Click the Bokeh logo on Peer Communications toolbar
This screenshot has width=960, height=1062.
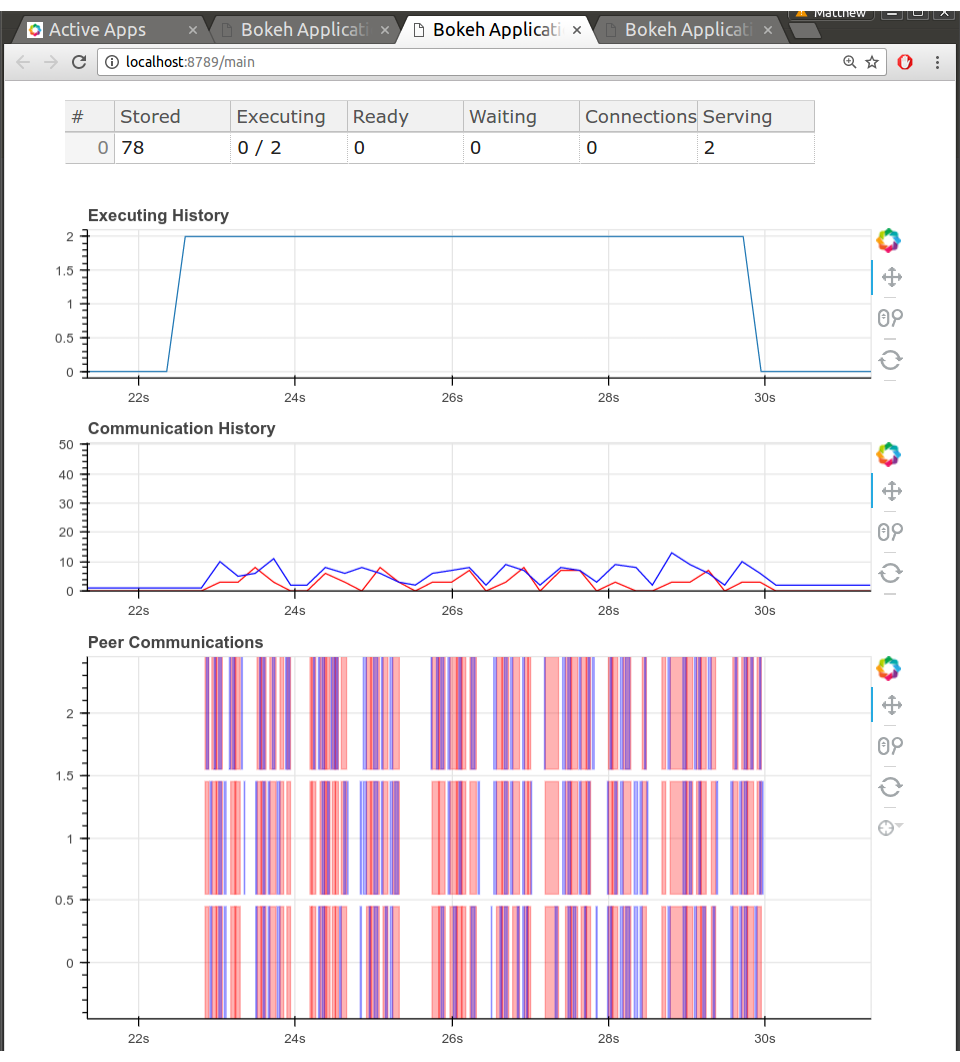click(889, 668)
